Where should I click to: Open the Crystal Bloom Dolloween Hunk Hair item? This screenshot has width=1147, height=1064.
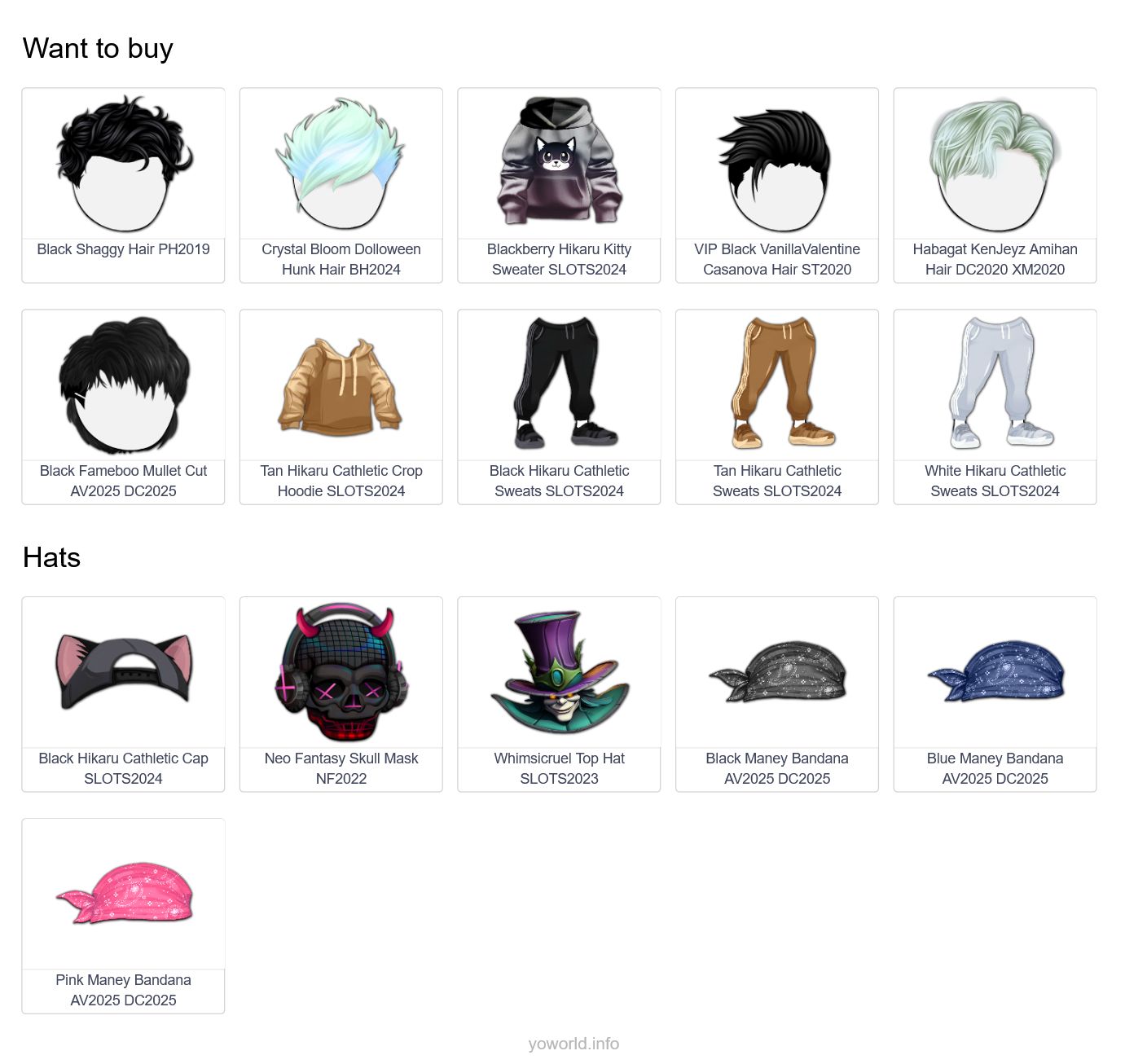(x=341, y=186)
